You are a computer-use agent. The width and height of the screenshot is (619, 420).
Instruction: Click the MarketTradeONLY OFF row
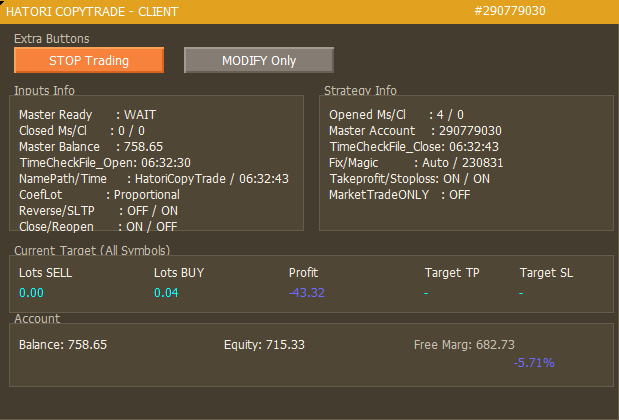[x=400, y=195]
